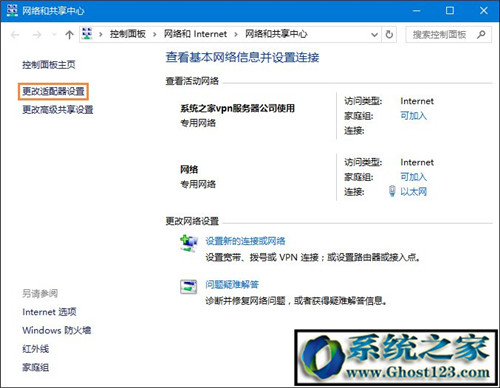The width and height of the screenshot is (500, 388).
Task: Refresh the control panel page
Action: tap(389, 34)
